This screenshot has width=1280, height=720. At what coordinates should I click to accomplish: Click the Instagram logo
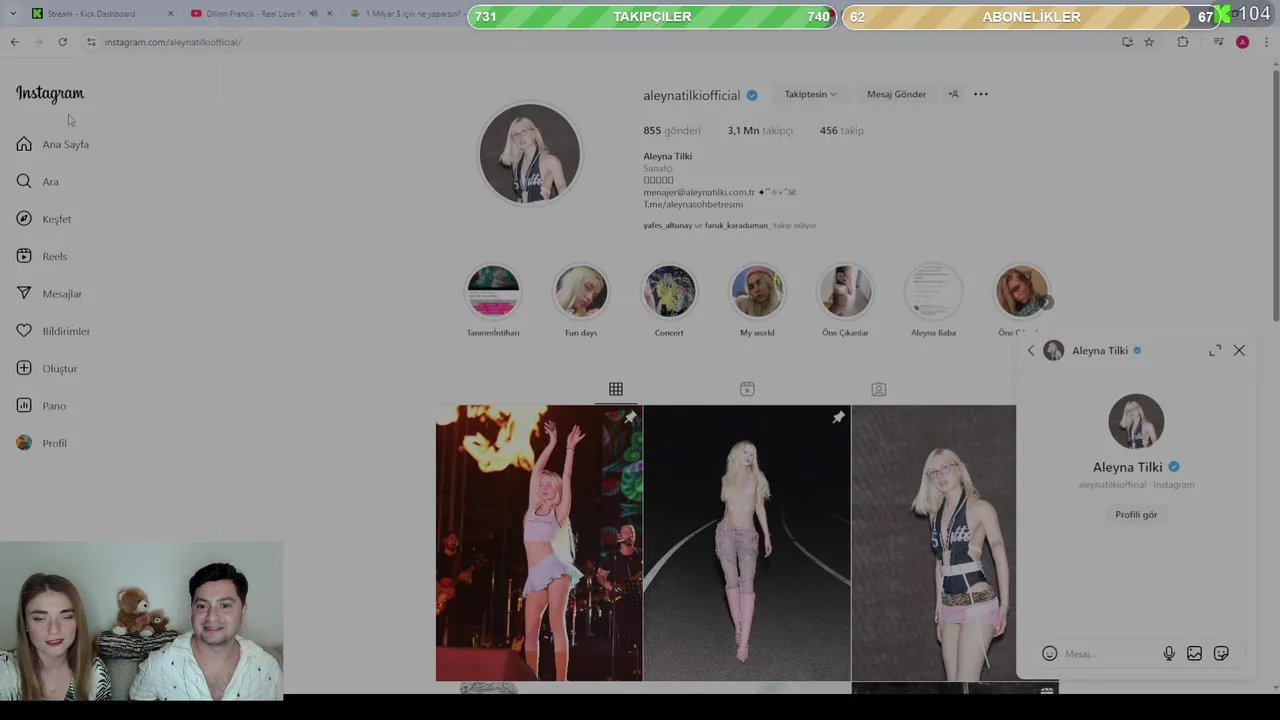point(50,93)
